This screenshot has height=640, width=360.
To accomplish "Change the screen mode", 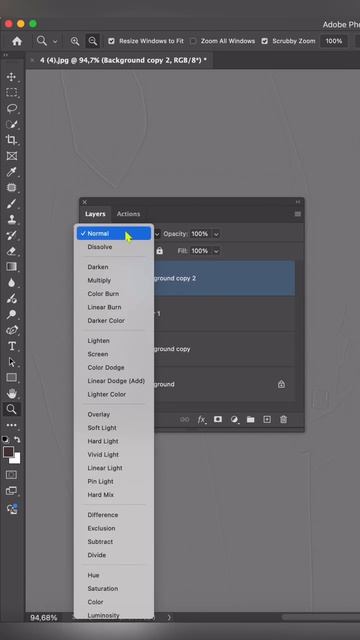I will 11,491.
